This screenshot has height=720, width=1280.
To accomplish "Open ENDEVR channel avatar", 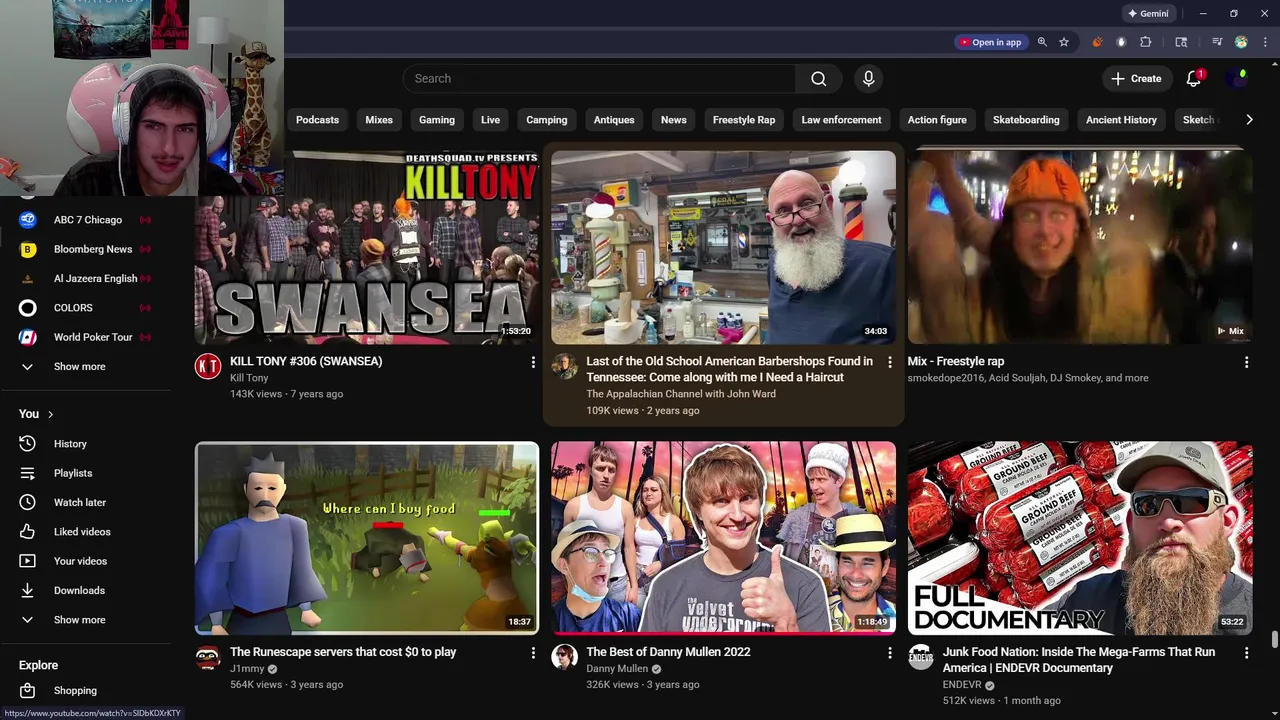I will (921, 658).
